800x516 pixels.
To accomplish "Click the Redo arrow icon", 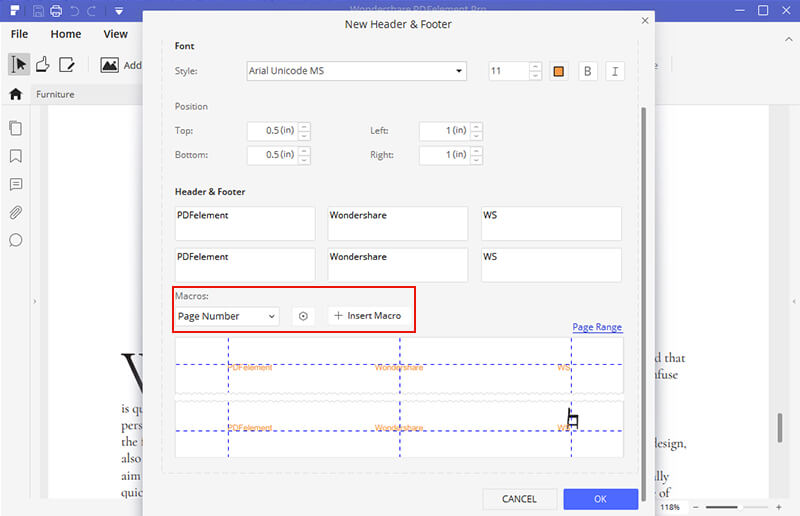I will (91, 11).
